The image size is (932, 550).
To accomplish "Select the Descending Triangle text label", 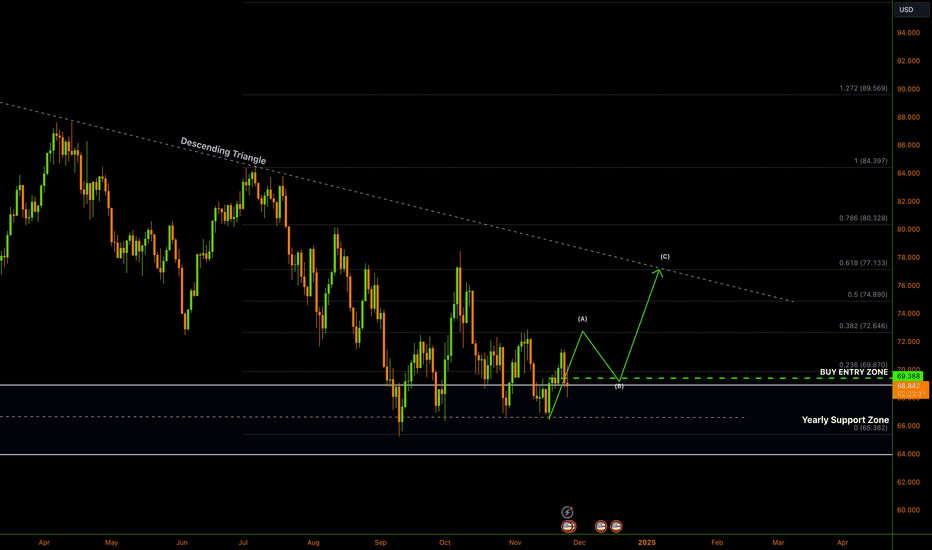I will (x=223, y=151).
